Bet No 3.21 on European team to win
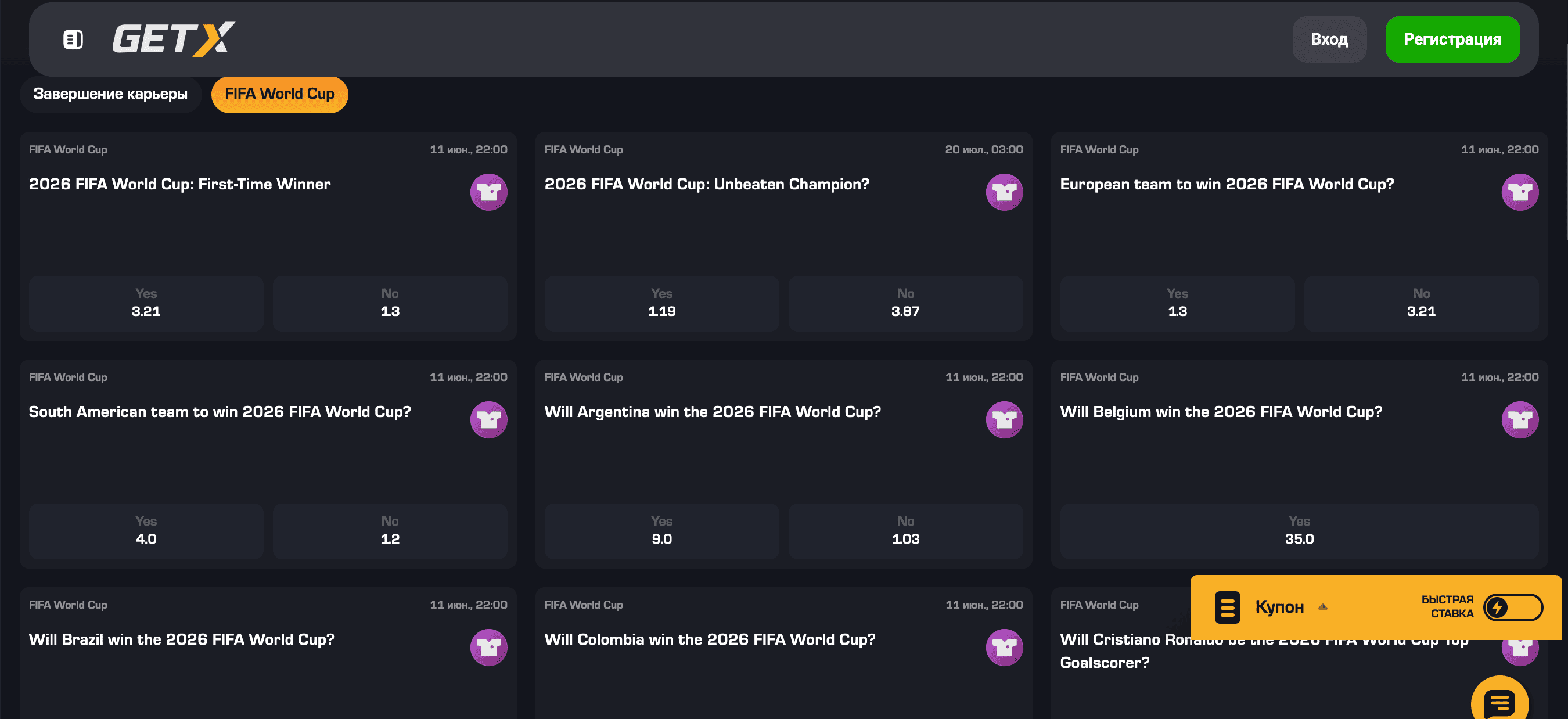1568x719 pixels. [x=1420, y=303]
